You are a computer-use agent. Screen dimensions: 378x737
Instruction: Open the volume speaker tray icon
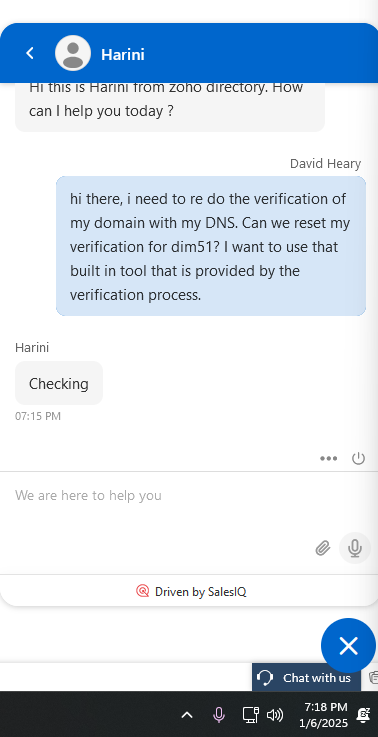point(275,715)
